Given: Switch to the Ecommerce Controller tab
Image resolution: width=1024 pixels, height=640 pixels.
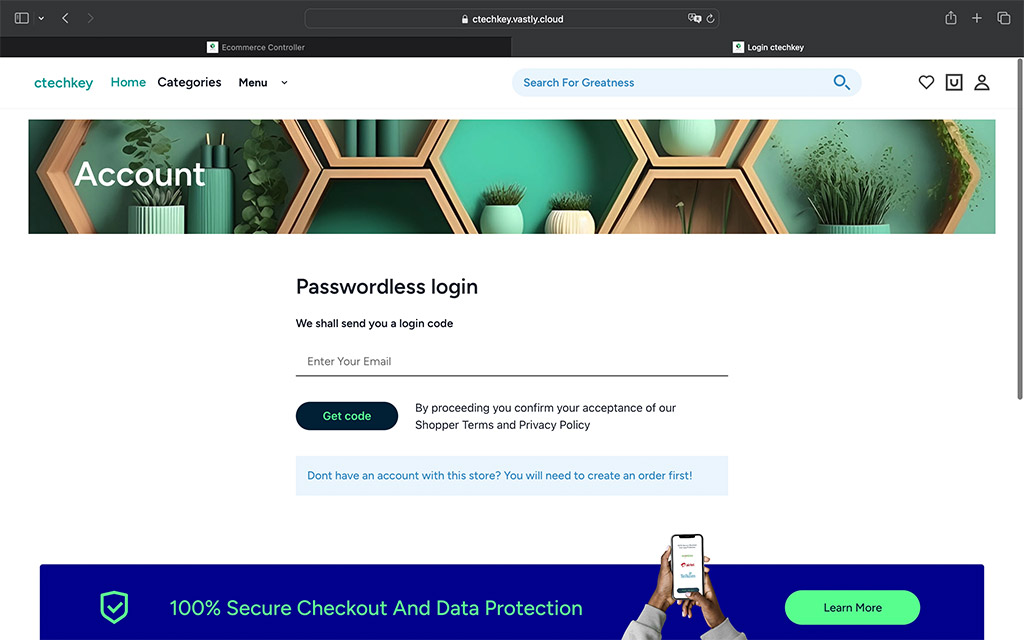Looking at the screenshot, I should tap(256, 47).
